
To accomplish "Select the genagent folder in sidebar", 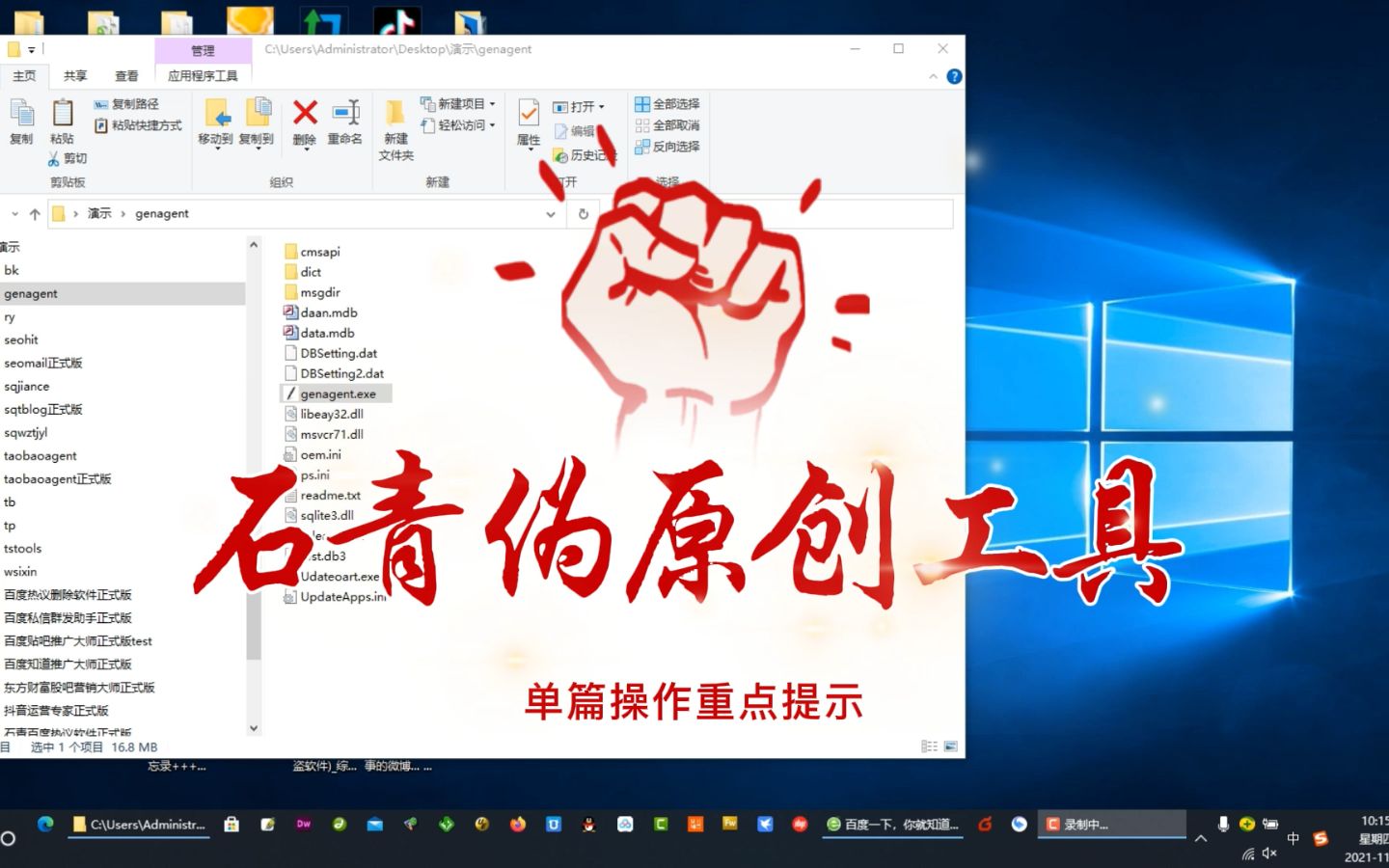I will coord(31,293).
